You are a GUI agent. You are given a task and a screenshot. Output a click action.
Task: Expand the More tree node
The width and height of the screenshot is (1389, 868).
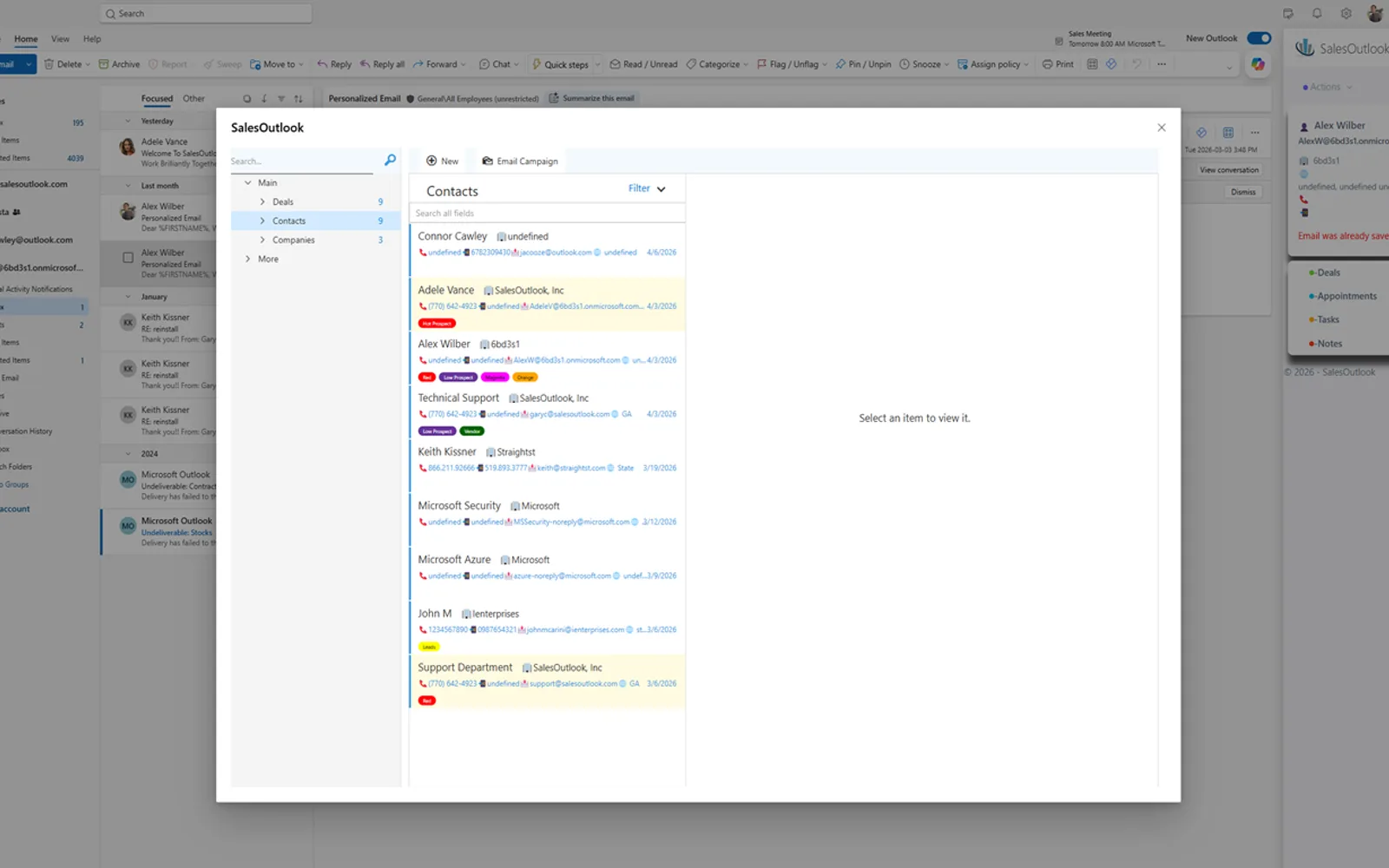(x=247, y=259)
